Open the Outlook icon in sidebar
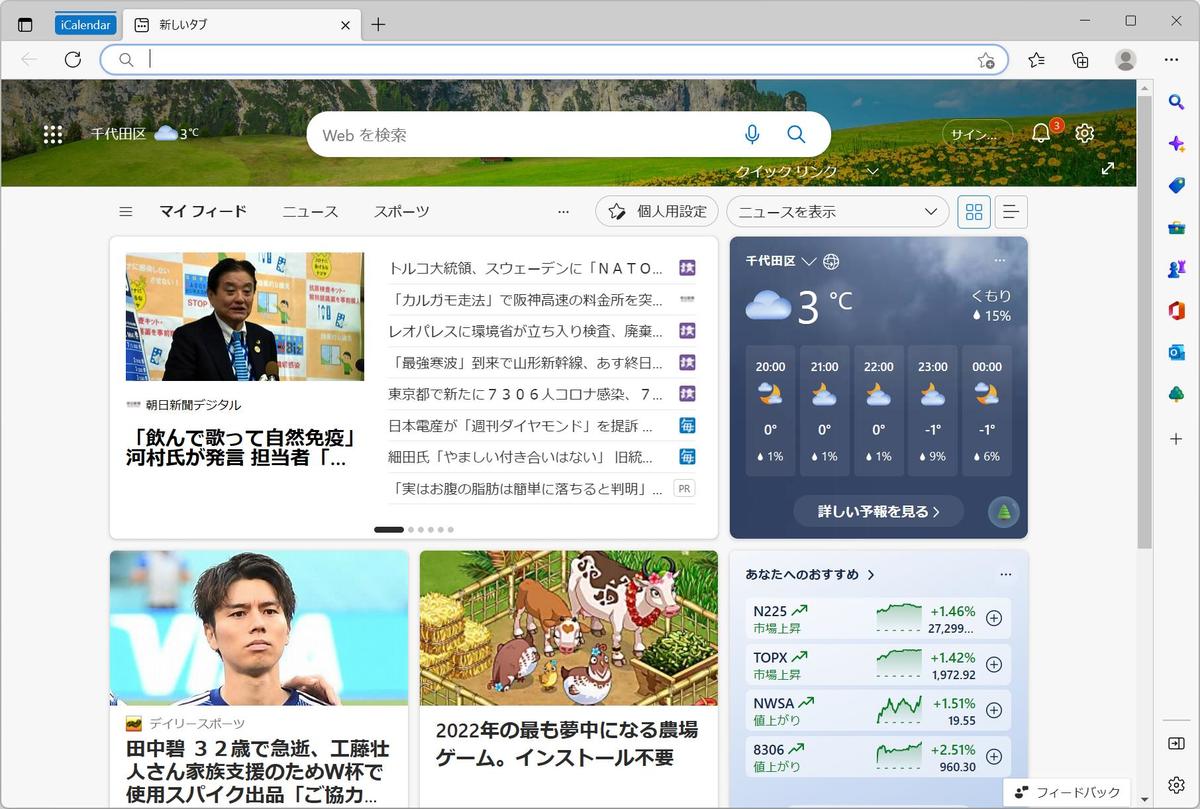The image size is (1200, 809). click(x=1176, y=352)
